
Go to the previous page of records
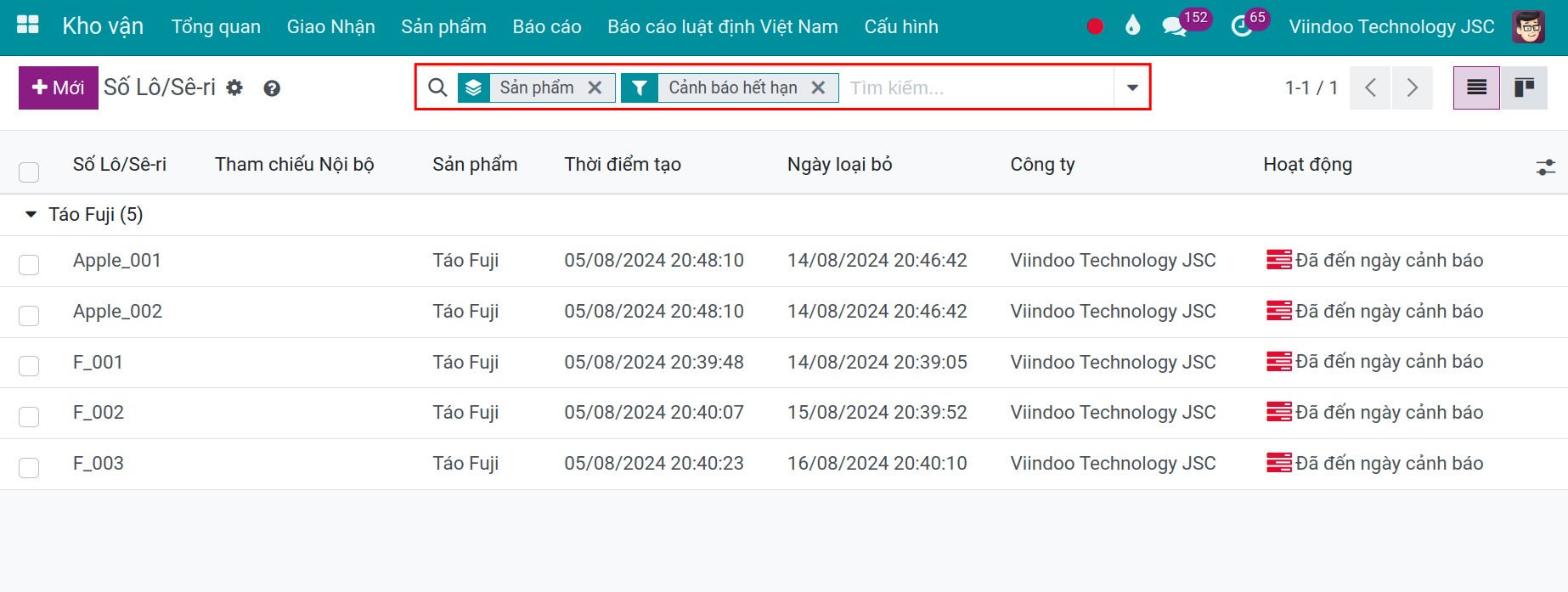pos(1370,87)
